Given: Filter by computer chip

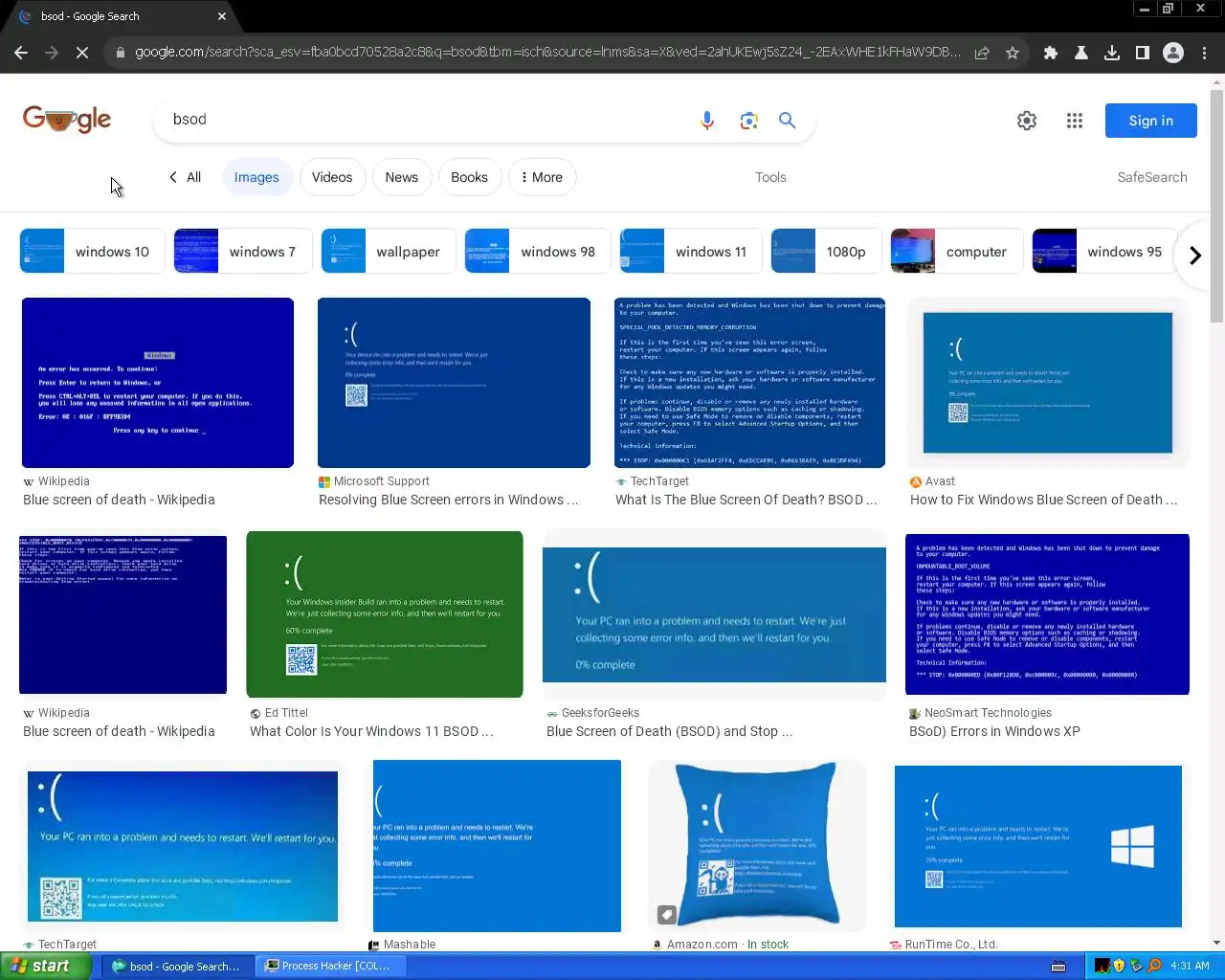Looking at the screenshot, I should click(956, 252).
